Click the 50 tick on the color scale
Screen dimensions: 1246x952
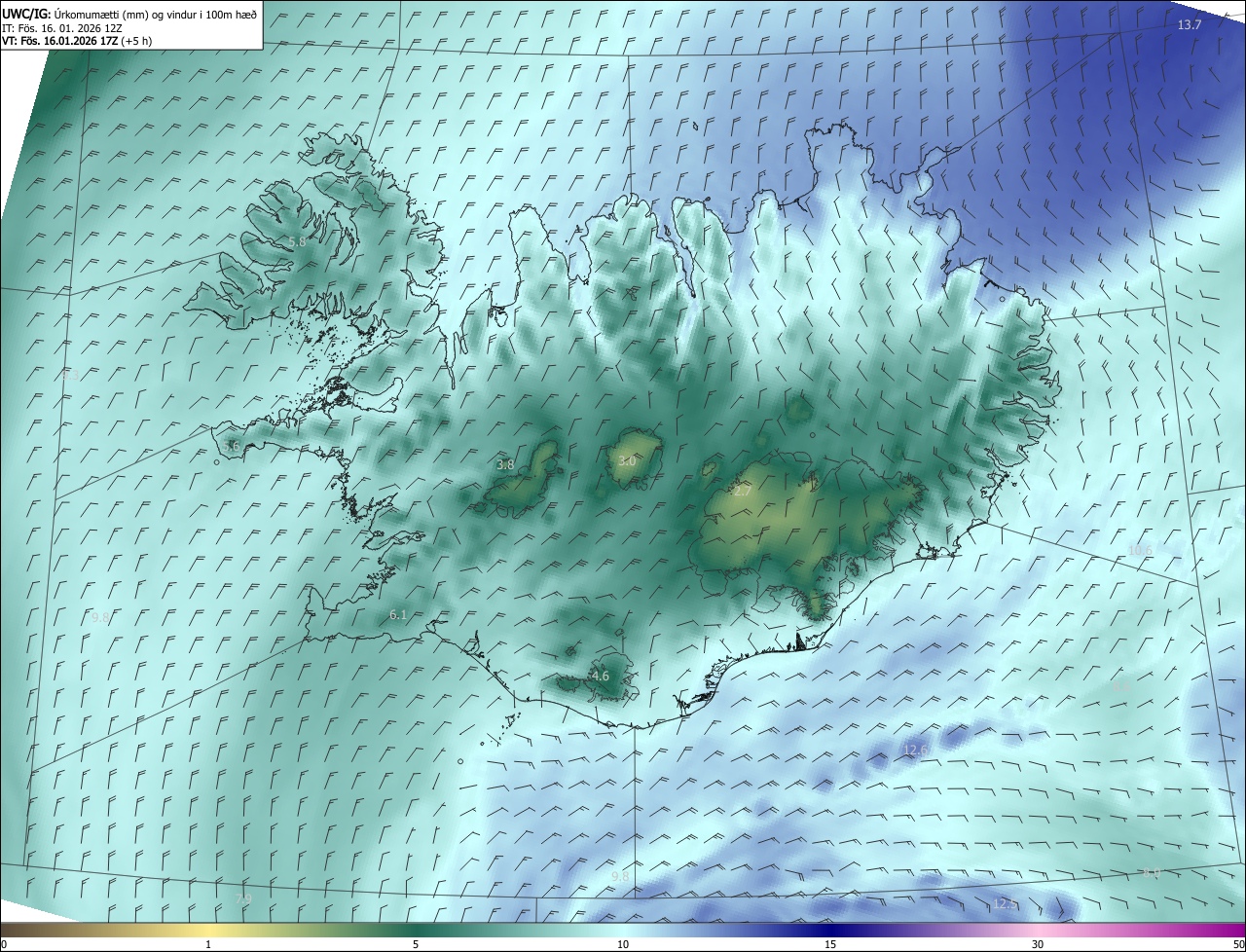[1238, 944]
